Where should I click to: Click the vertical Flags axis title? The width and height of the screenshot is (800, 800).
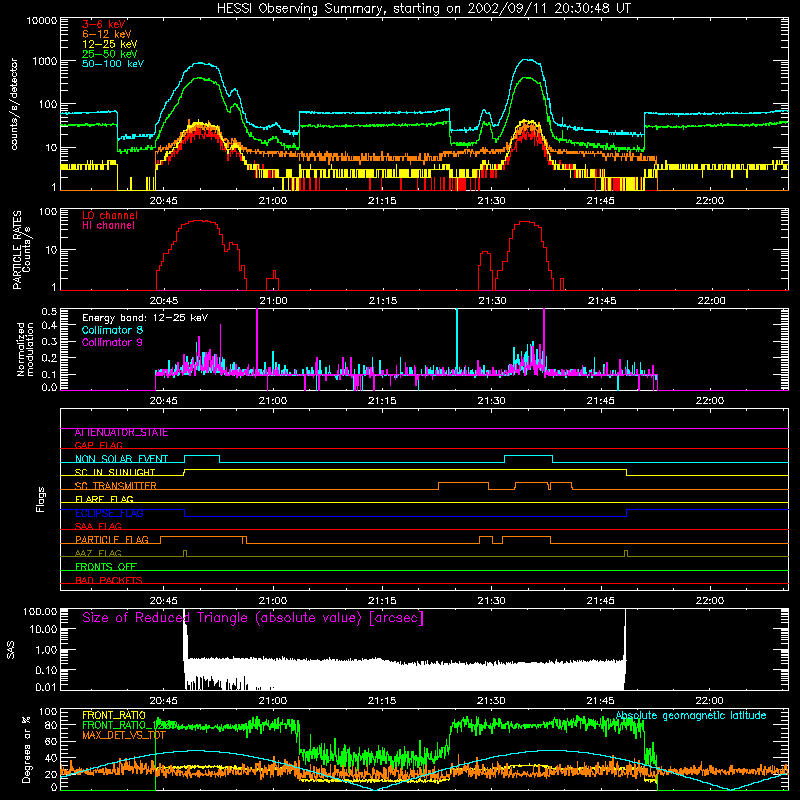[40, 499]
